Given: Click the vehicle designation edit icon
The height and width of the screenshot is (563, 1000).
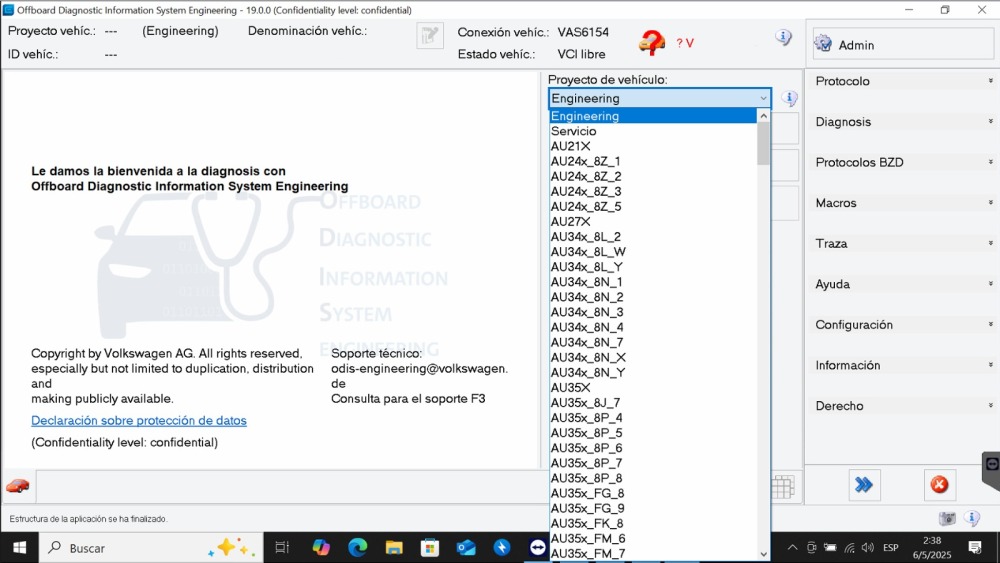Looking at the screenshot, I should pos(430,36).
